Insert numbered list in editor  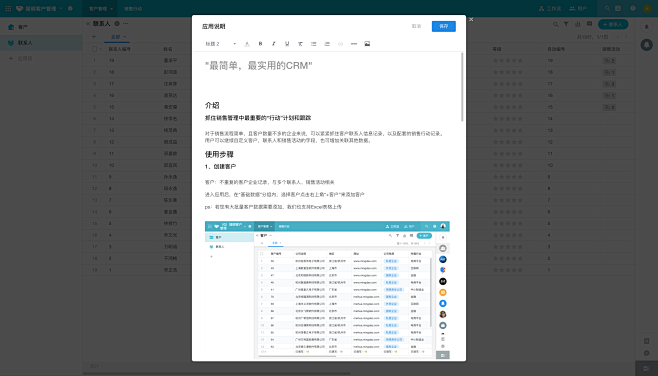(x=327, y=44)
